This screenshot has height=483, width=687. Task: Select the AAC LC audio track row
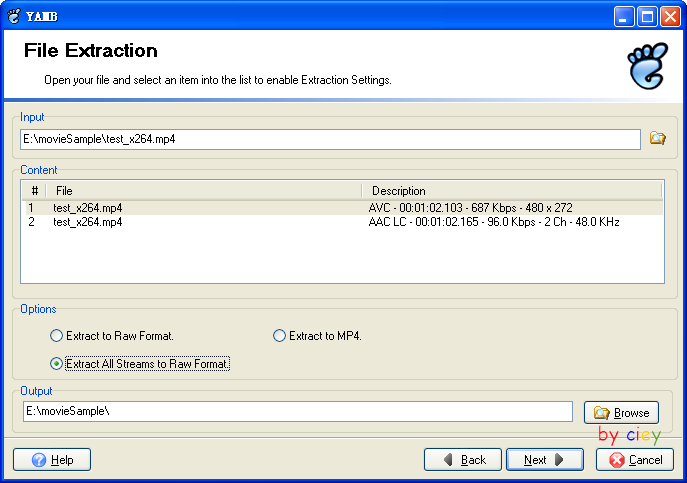340,222
